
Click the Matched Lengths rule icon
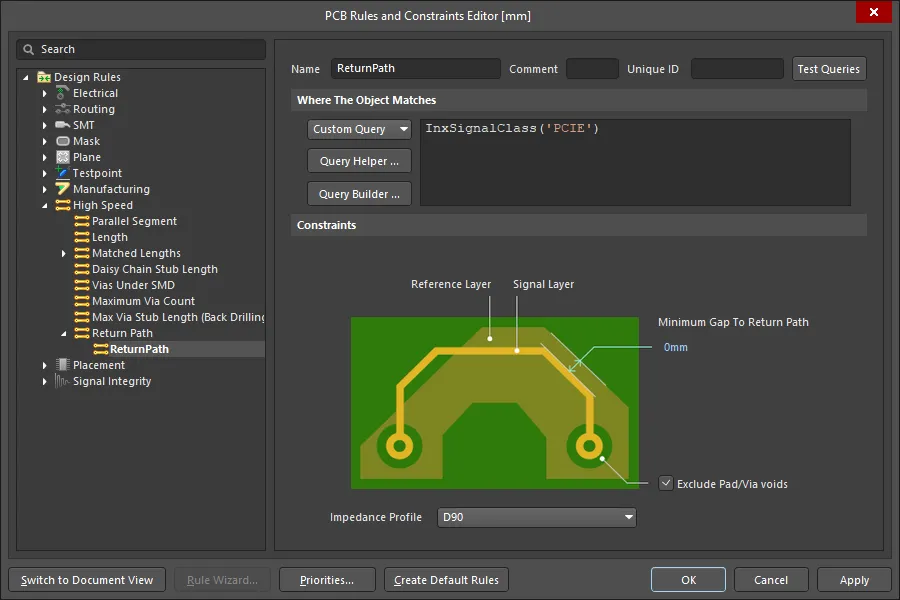coord(82,253)
